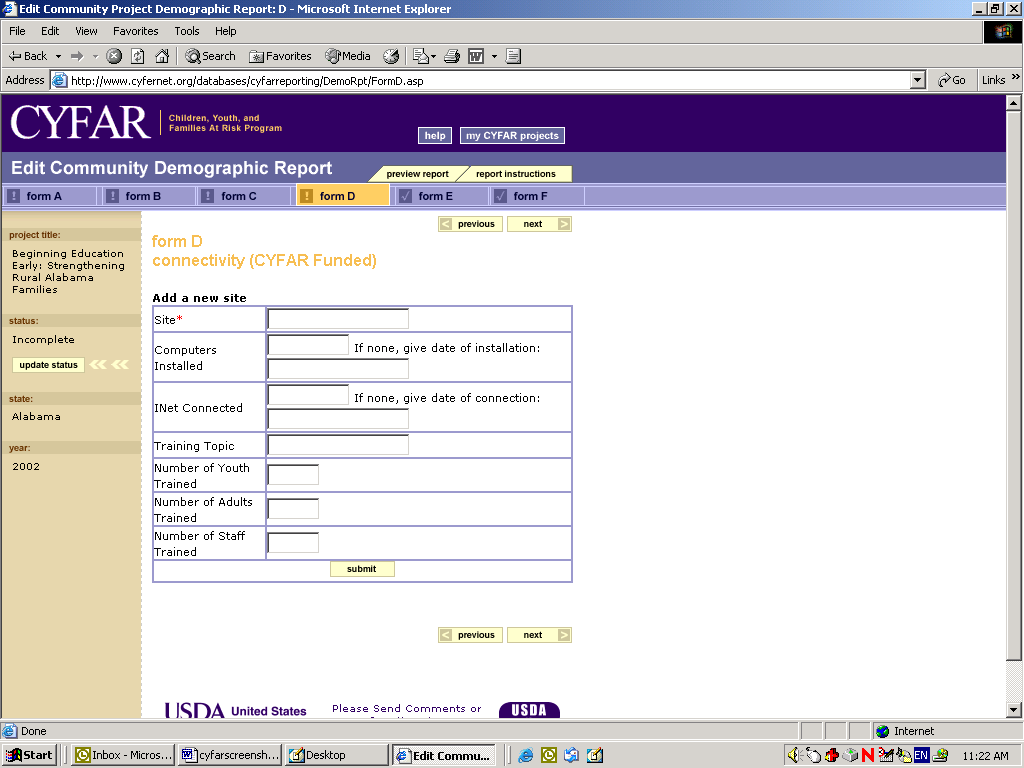Open the Help menu

click(225, 31)
